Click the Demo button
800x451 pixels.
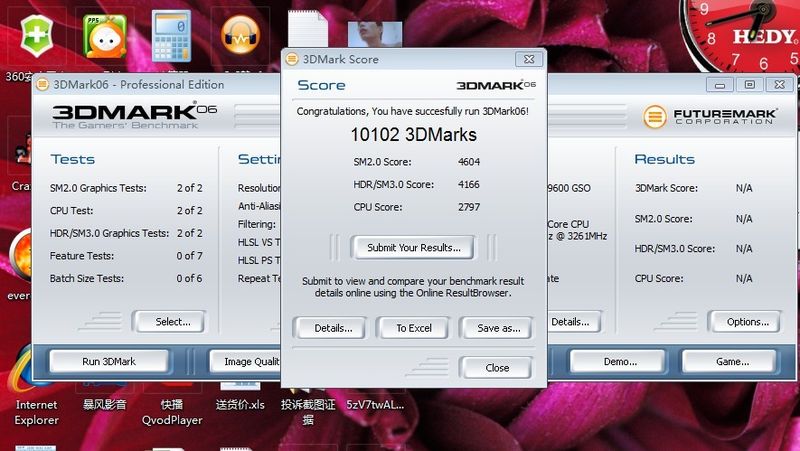pyautogui.click(x=617, y=361)
